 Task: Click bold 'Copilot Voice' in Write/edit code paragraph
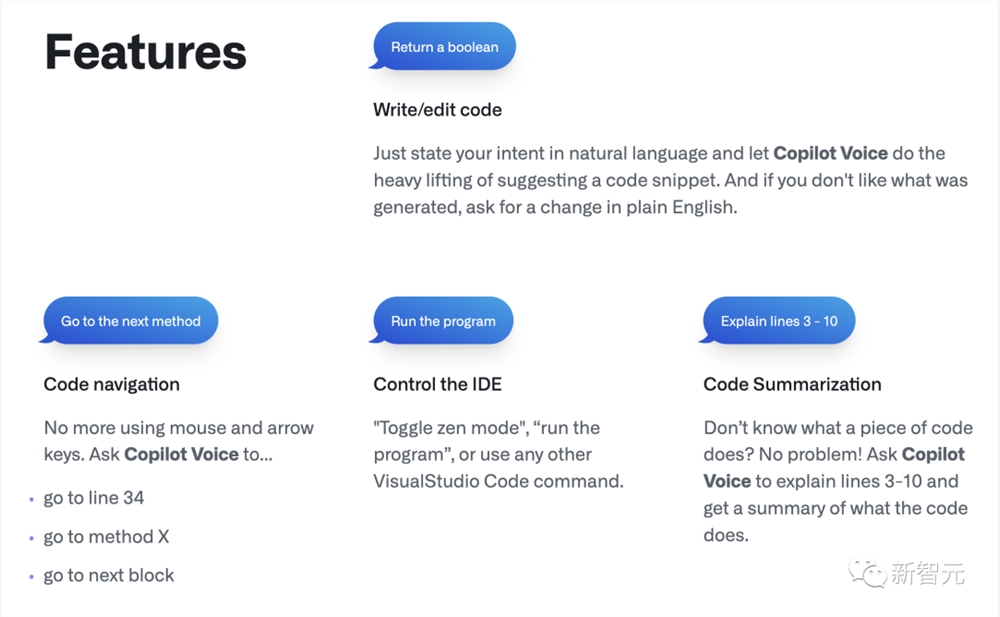830,153
